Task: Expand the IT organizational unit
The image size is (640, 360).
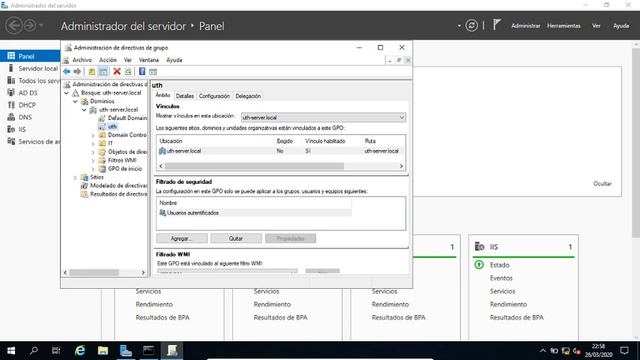Action: (93, 144)
